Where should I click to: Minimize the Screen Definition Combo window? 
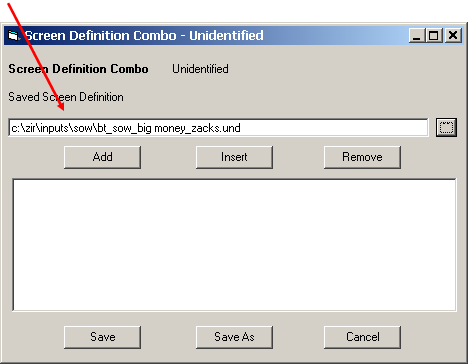[x=417, y=35]
